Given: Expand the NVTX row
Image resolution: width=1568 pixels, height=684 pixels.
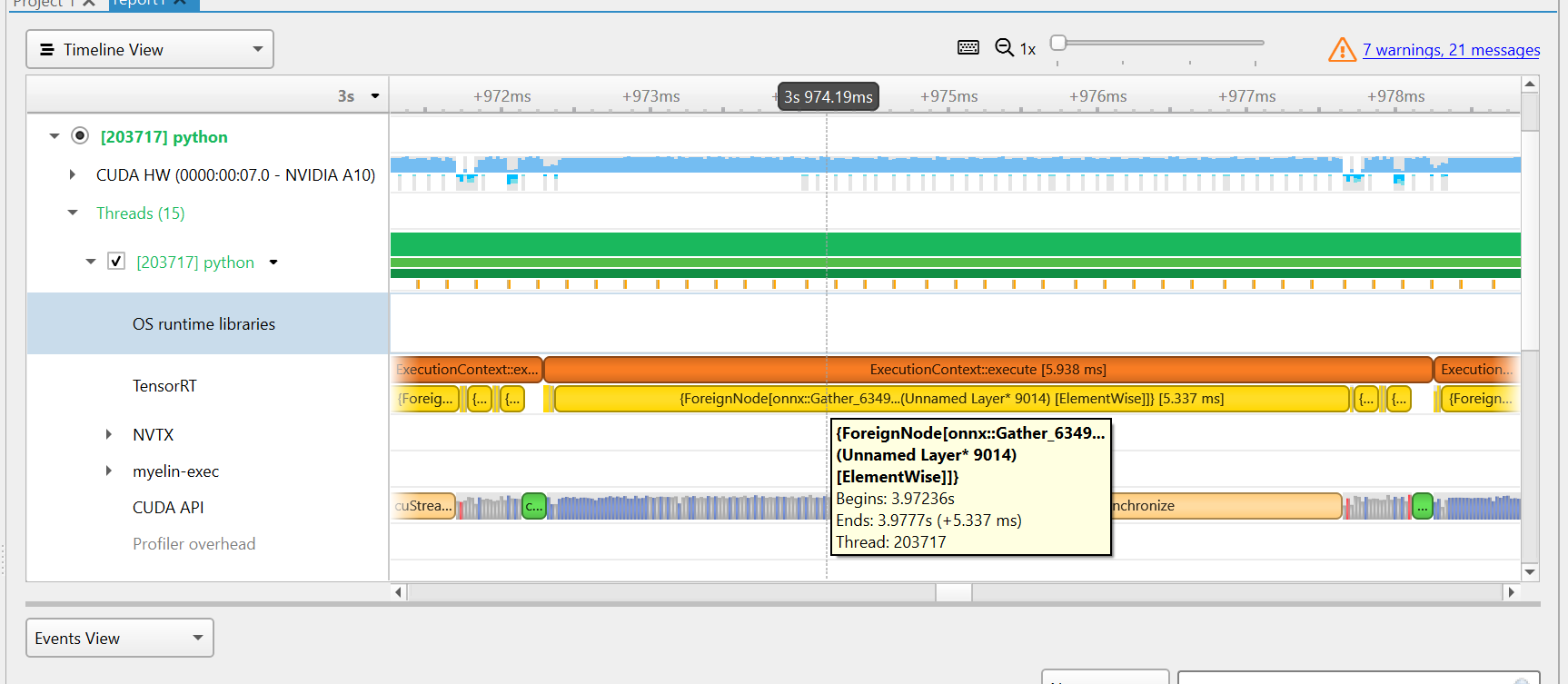Looking at the screenshot, I should (x=109, y=434).
